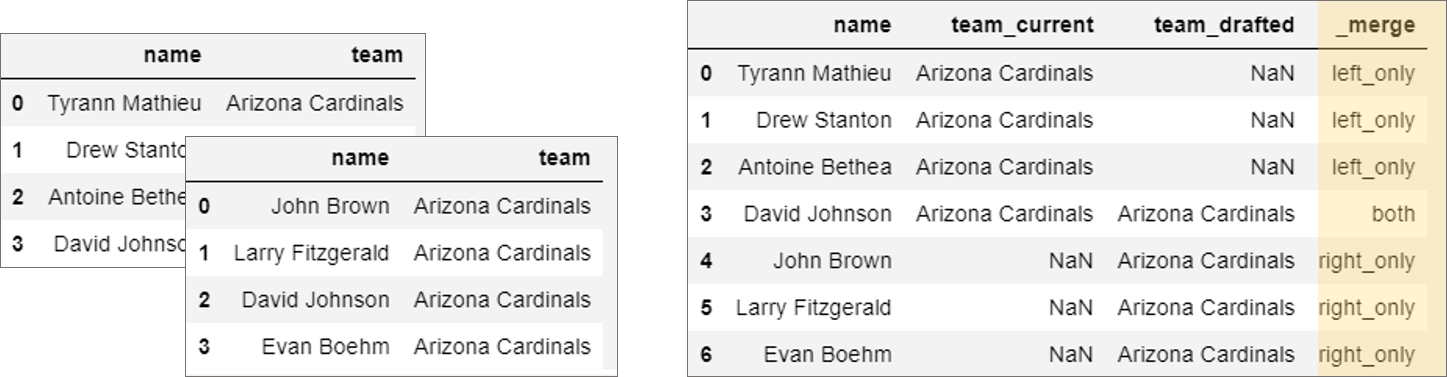Click left_only in the Drew Stanton row
Viewport: 1447px width, 377px height.
pyautogui.click(x=1373, y=120)
